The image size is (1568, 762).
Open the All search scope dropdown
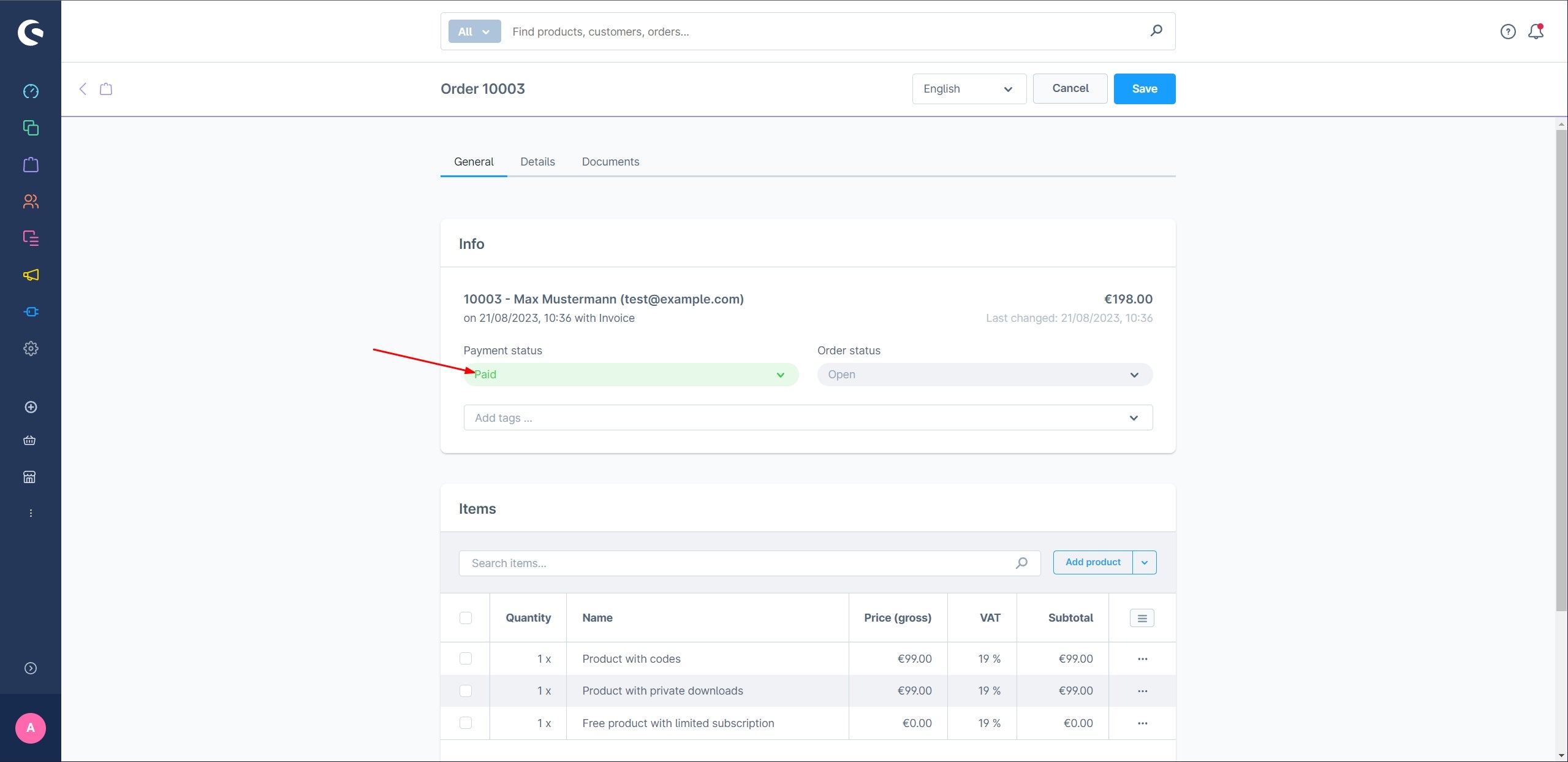click(474, 31)
